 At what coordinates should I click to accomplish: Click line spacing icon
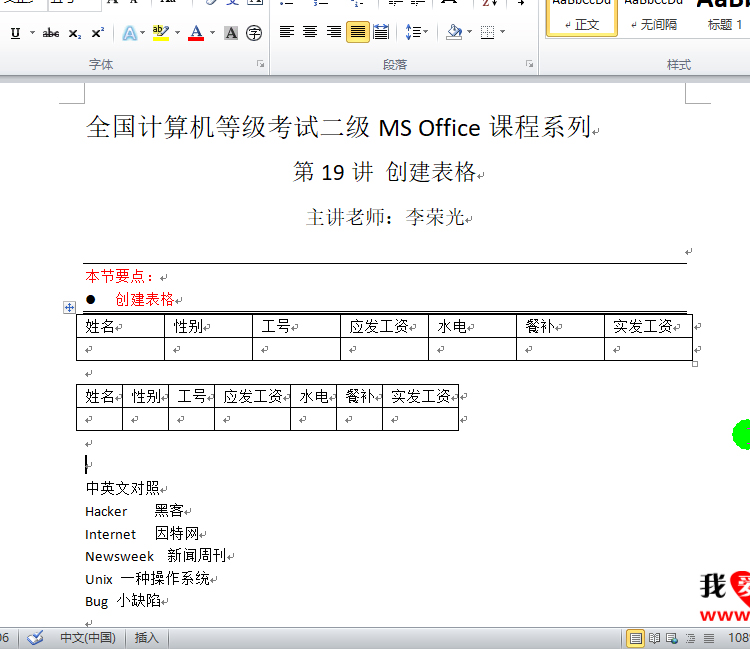click(413, 32)
